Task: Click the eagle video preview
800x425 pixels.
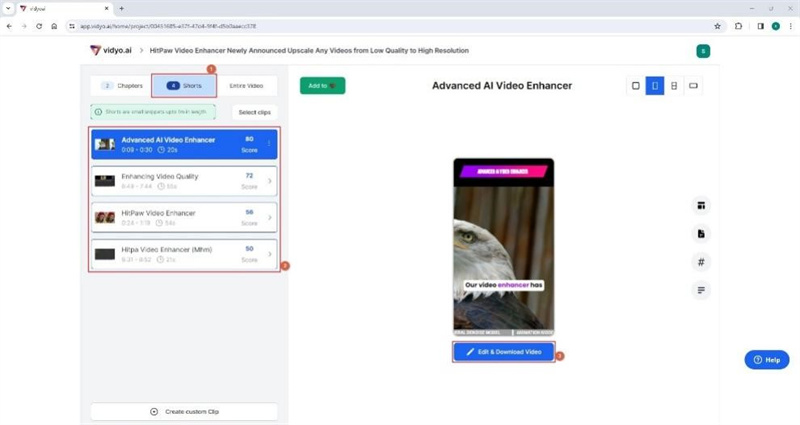Action: [x=504, y=246]
